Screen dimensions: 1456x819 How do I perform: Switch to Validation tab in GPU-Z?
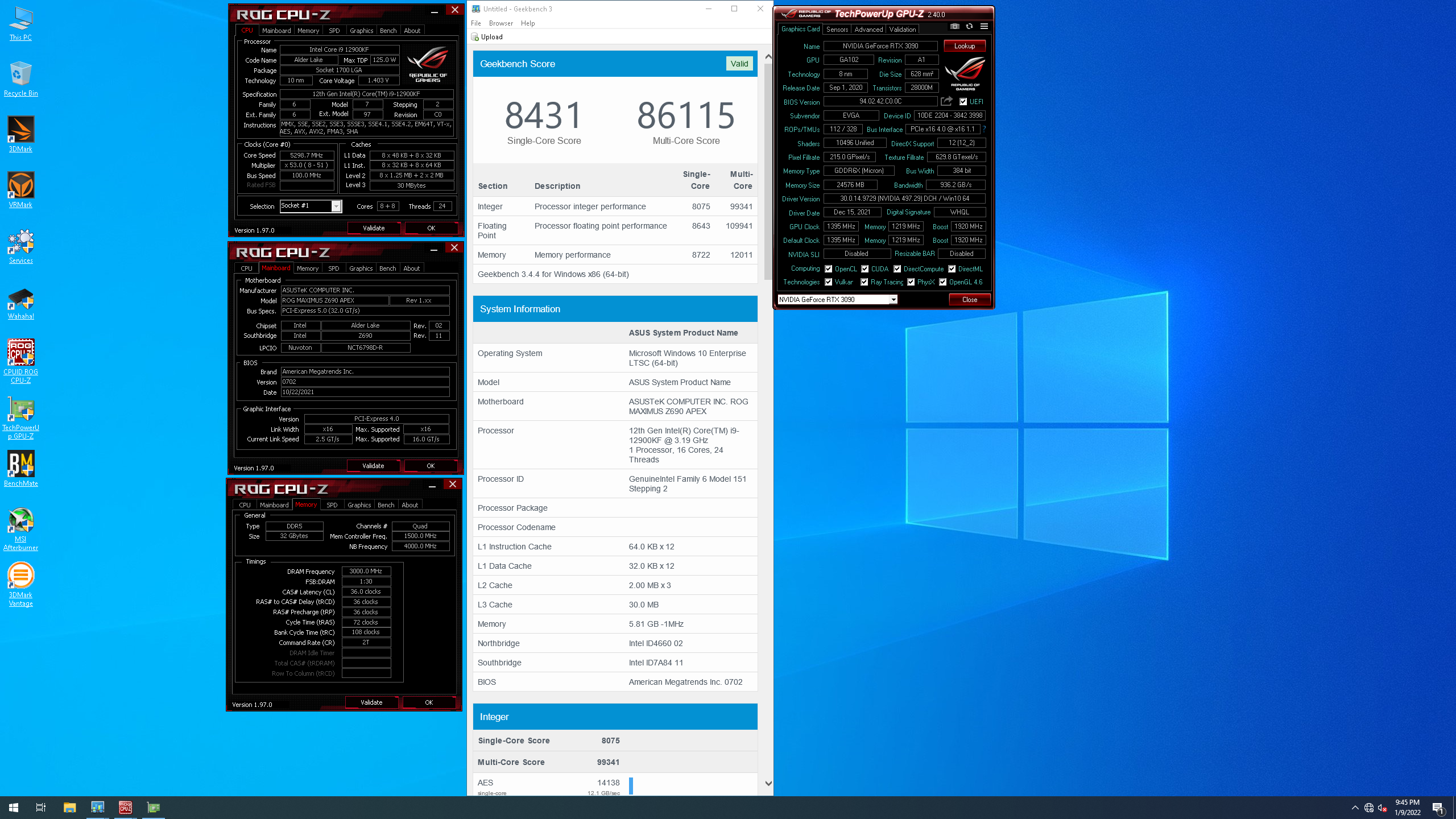tap(902, 29)
